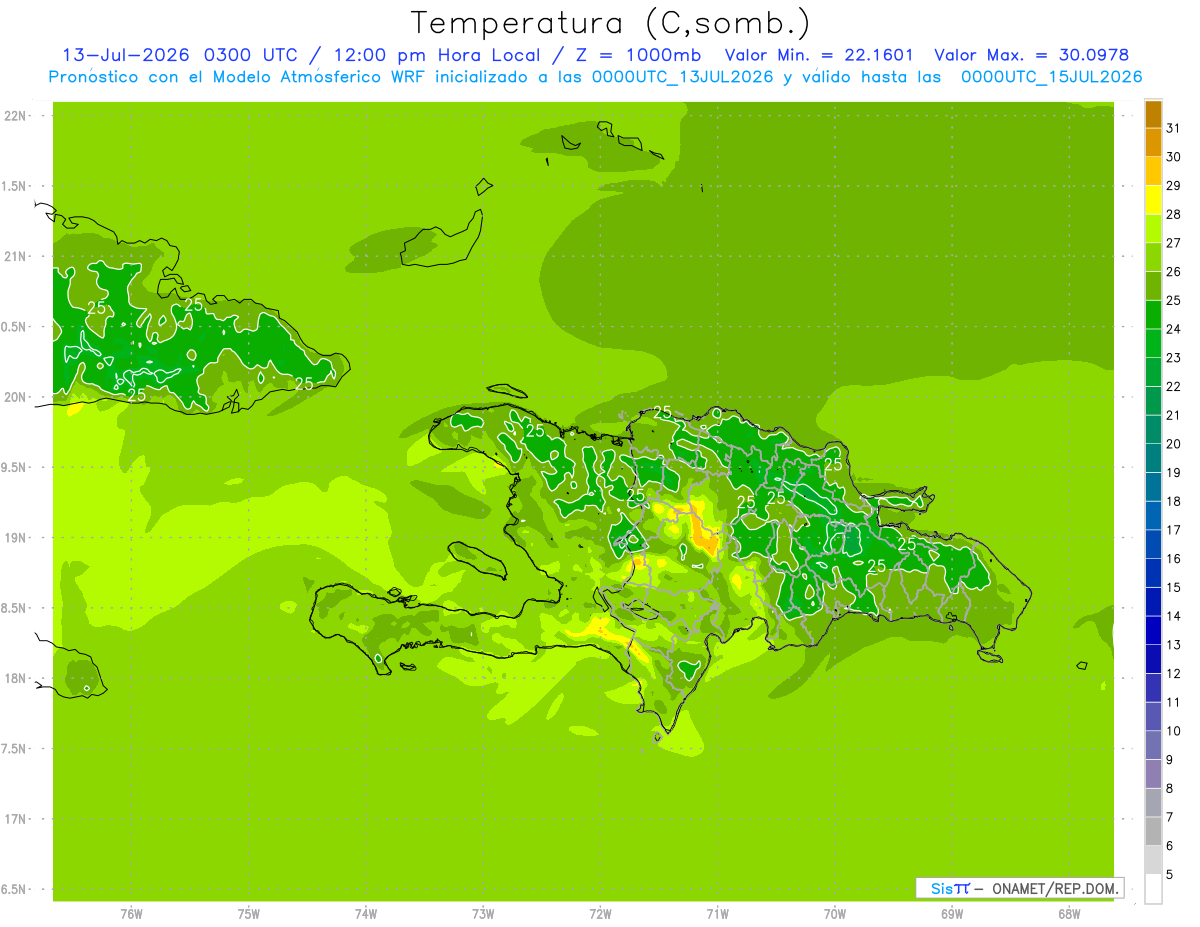Pick the legend color band between 6 and 7
The width and height of the screenshot is (1200, 927).
click(1153, 831)
